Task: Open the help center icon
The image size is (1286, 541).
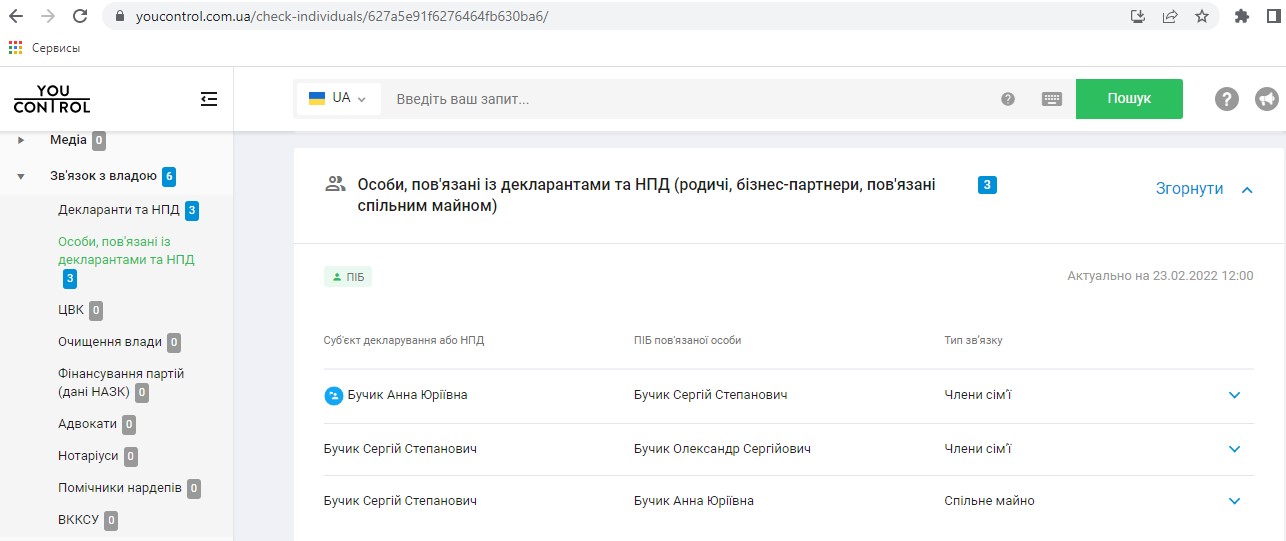Action: [1227, 99]
